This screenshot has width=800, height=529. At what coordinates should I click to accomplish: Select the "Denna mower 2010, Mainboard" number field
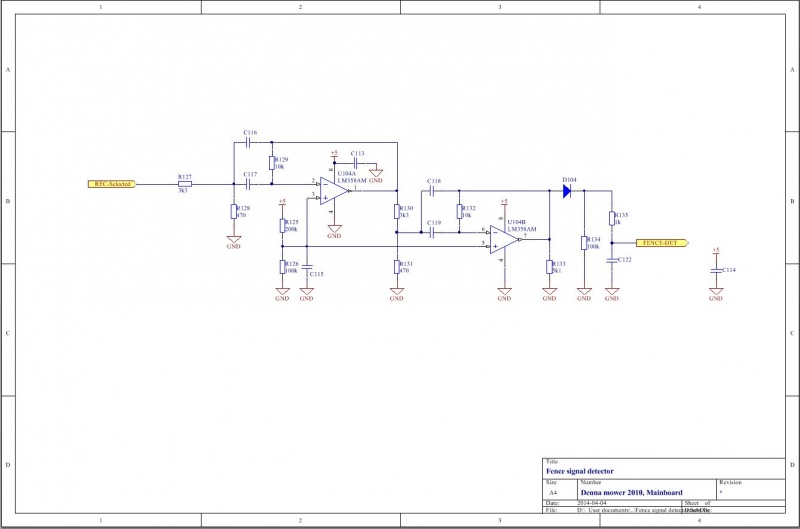point(632,492)
